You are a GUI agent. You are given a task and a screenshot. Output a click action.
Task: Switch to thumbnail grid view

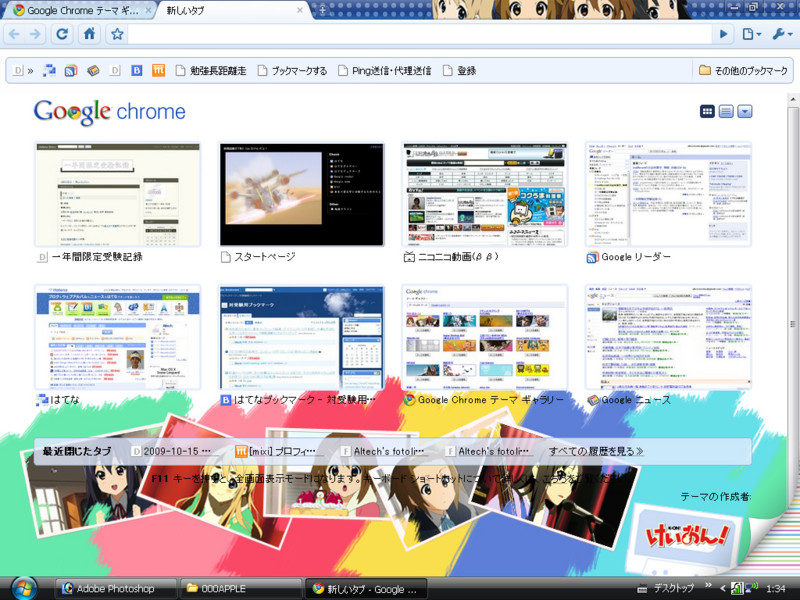coord(707,111)
